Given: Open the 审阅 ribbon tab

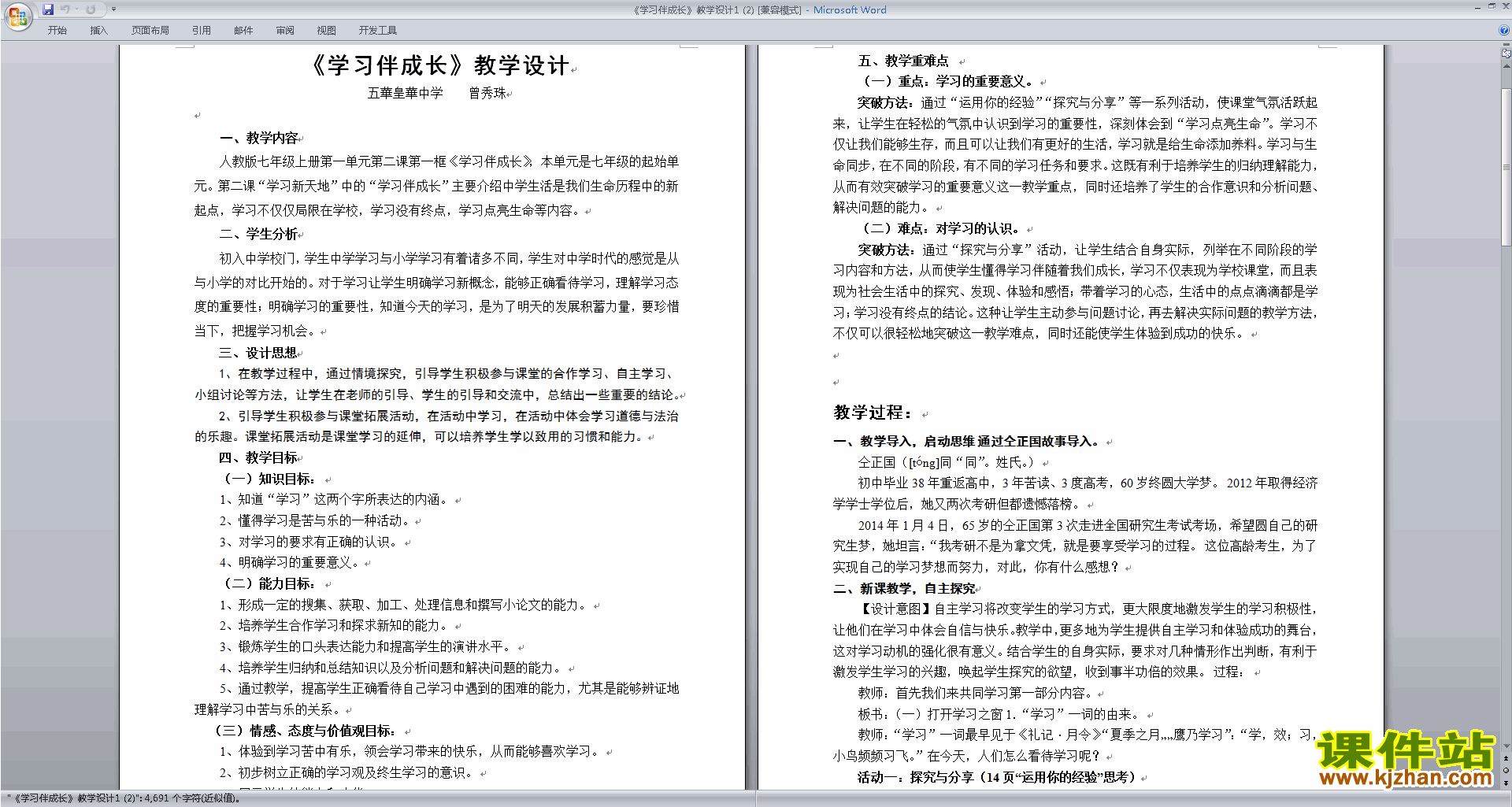Looking at the screenshot, I should pos(285,31).
